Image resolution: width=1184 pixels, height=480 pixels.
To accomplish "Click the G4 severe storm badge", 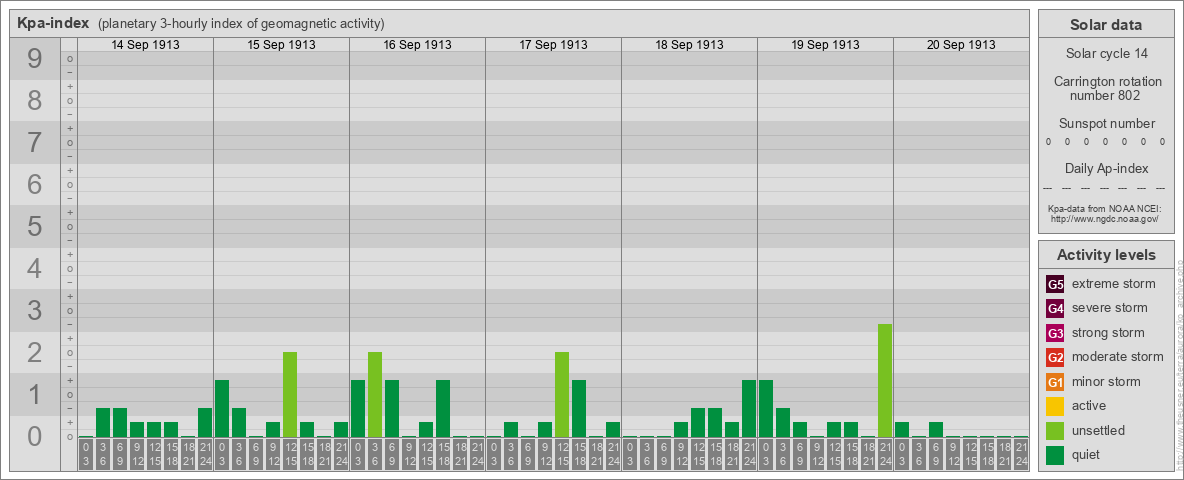I will pyautogui.click(x=1055, y=308).
